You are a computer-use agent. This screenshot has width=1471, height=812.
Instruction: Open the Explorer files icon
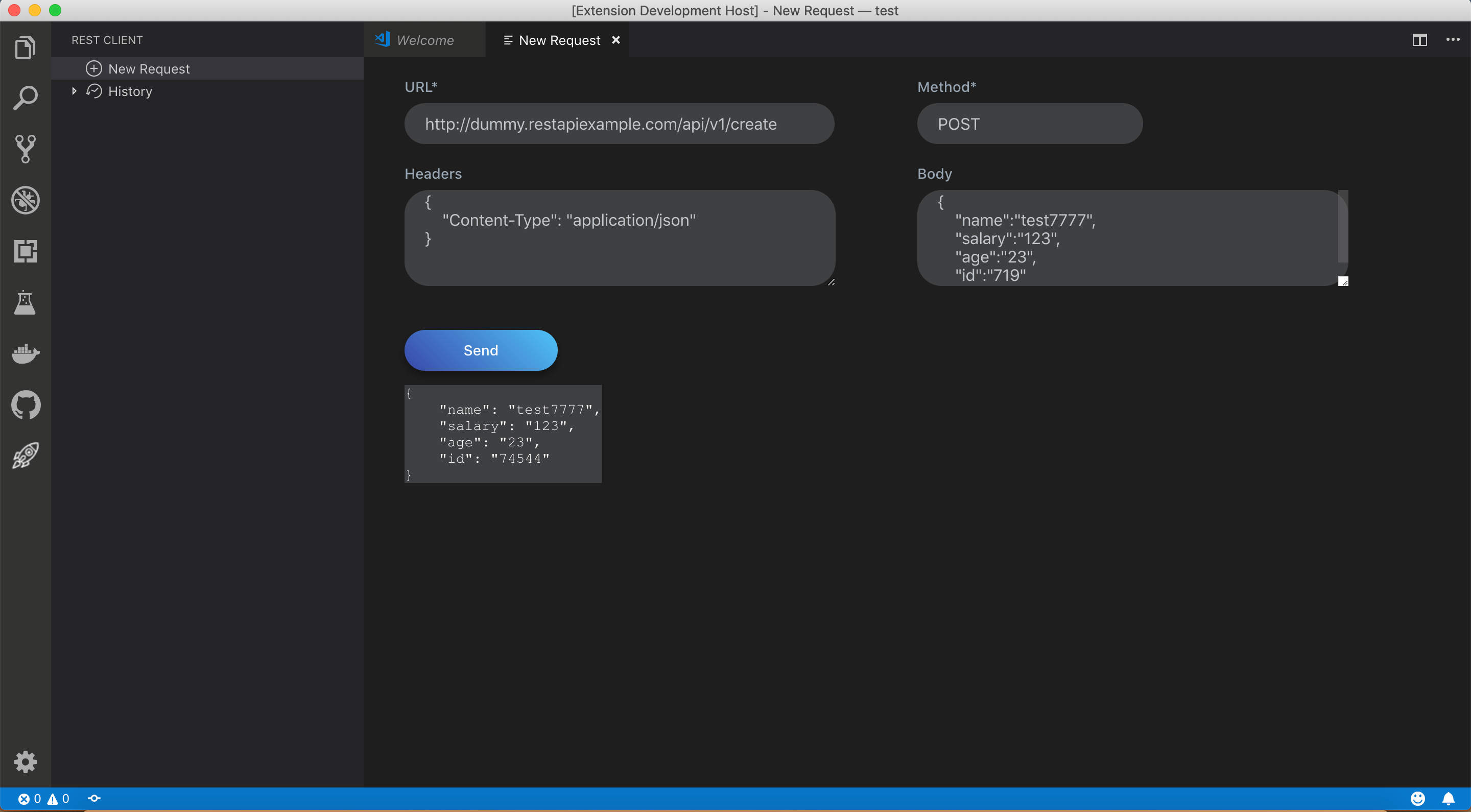[x=25, y=47]
